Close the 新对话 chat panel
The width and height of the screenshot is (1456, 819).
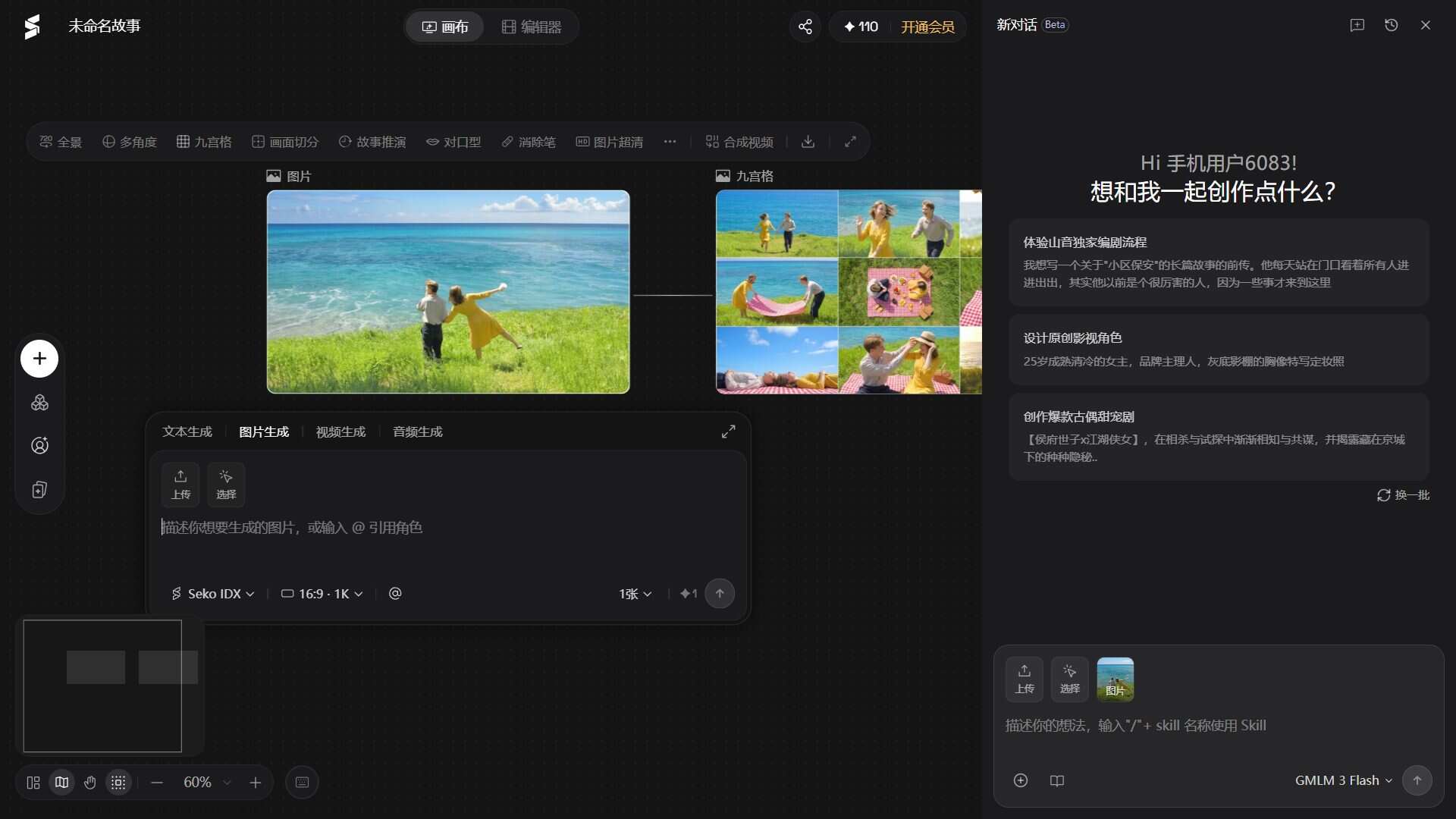[1426, 25]
